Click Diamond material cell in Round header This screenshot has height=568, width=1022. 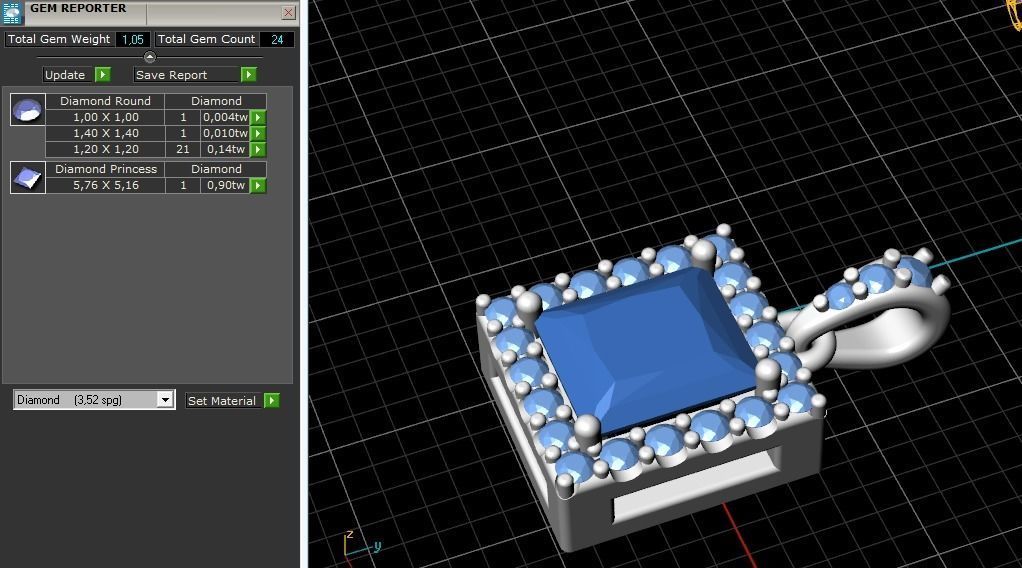click(x=216, y=101)
